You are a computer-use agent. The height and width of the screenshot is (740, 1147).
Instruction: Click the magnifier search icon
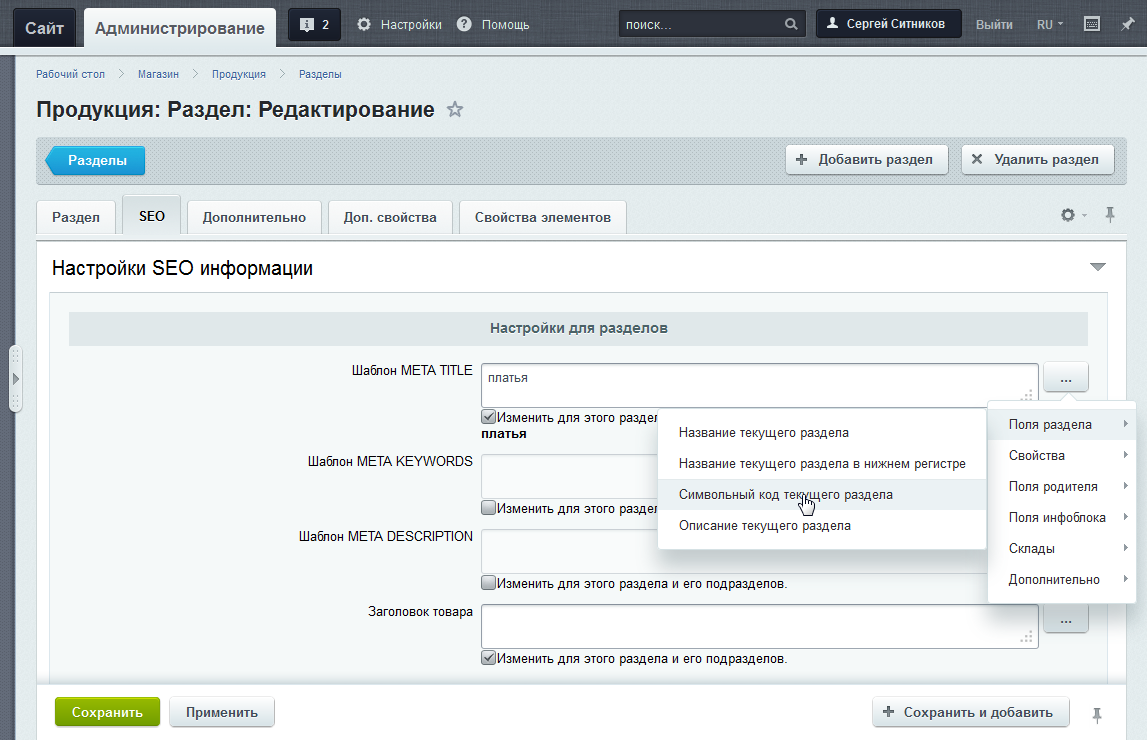790,25
